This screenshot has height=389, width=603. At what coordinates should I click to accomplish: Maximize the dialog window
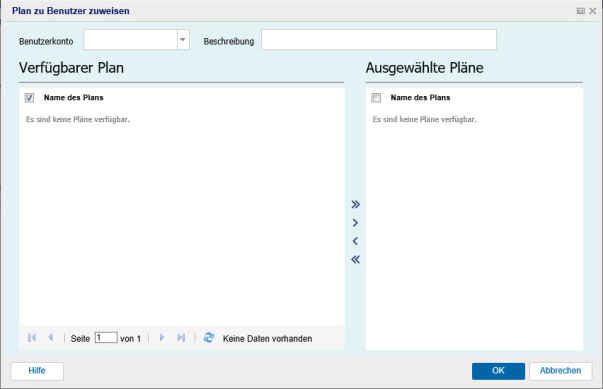coord(581,11)
